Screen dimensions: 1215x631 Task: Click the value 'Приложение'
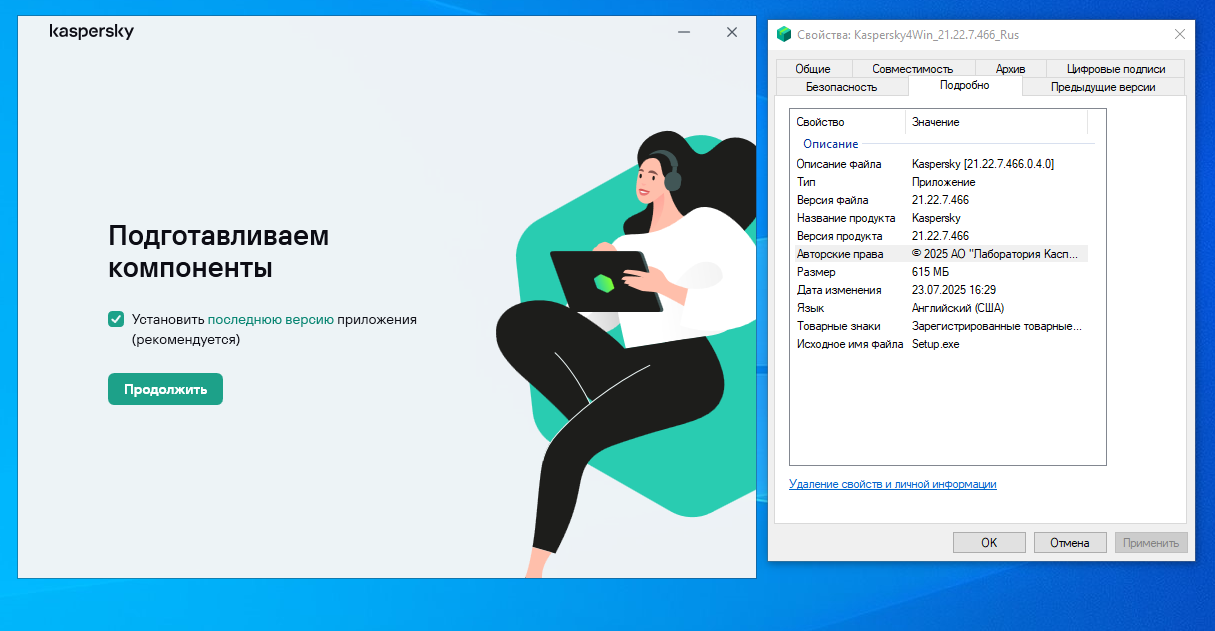point(943,182)
